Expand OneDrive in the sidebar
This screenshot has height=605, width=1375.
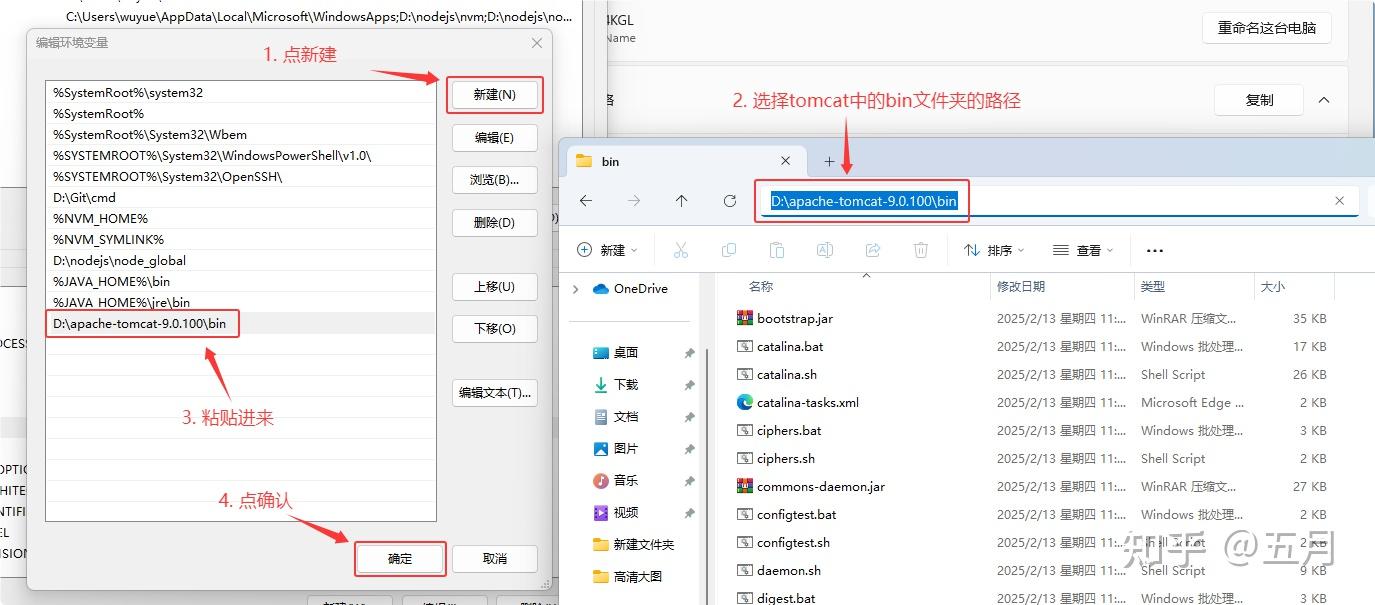point(575,288)
